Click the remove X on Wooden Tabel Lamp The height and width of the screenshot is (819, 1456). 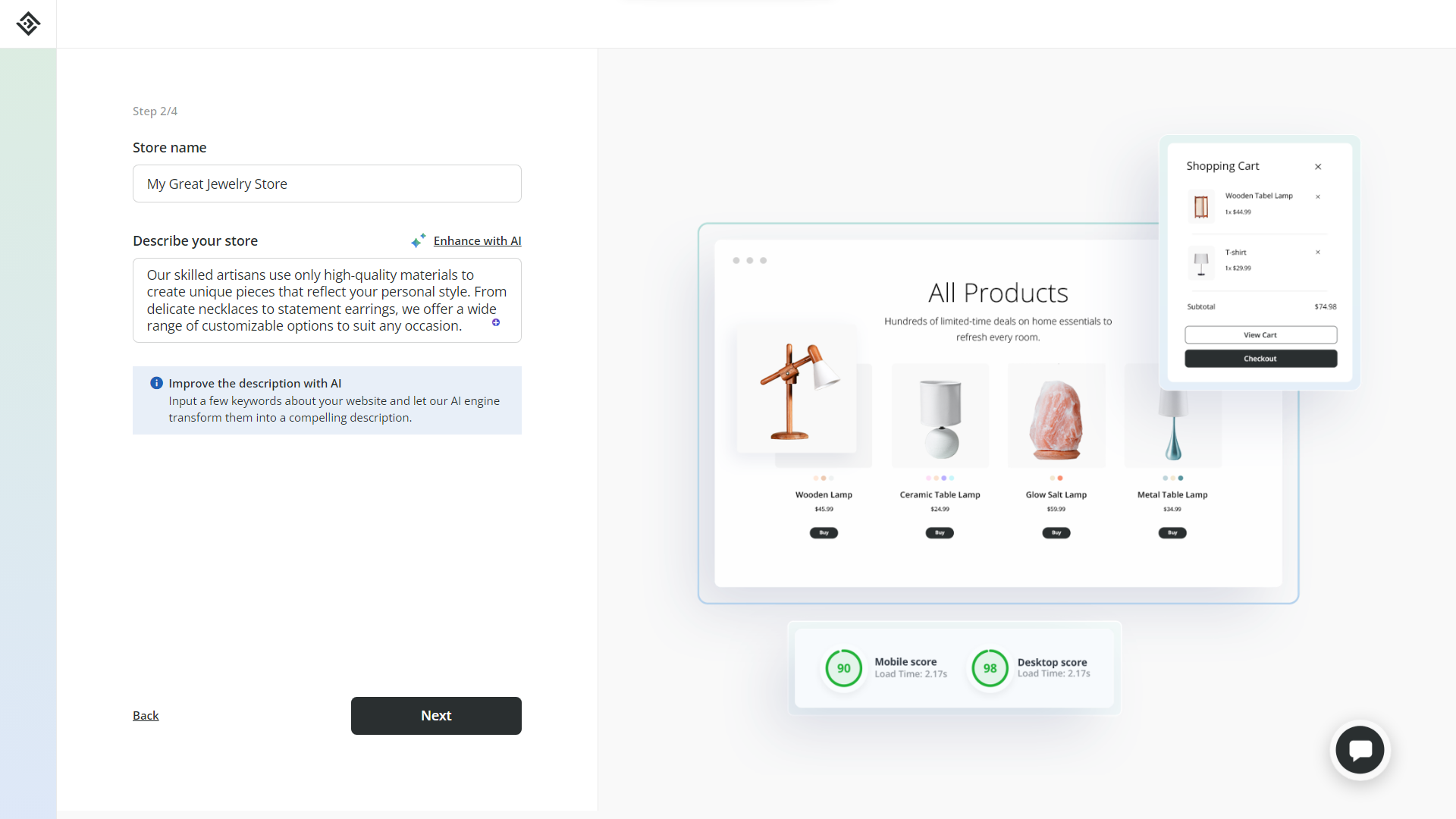click(x=1319, y=196)
